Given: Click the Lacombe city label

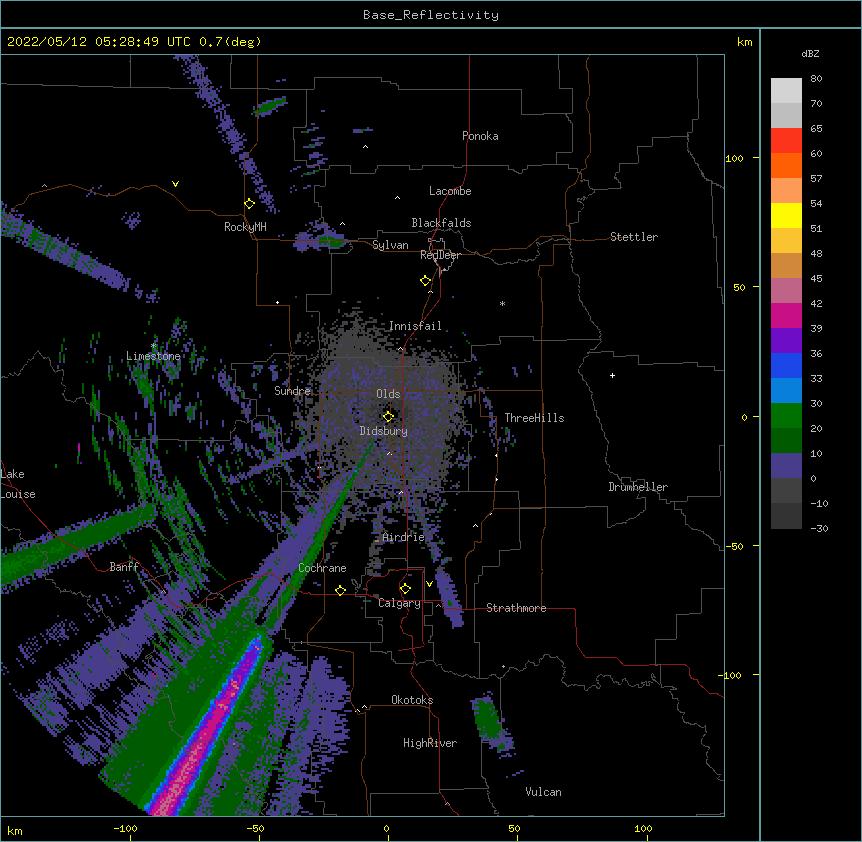Looking at the screenshot, I should (450, 191).
